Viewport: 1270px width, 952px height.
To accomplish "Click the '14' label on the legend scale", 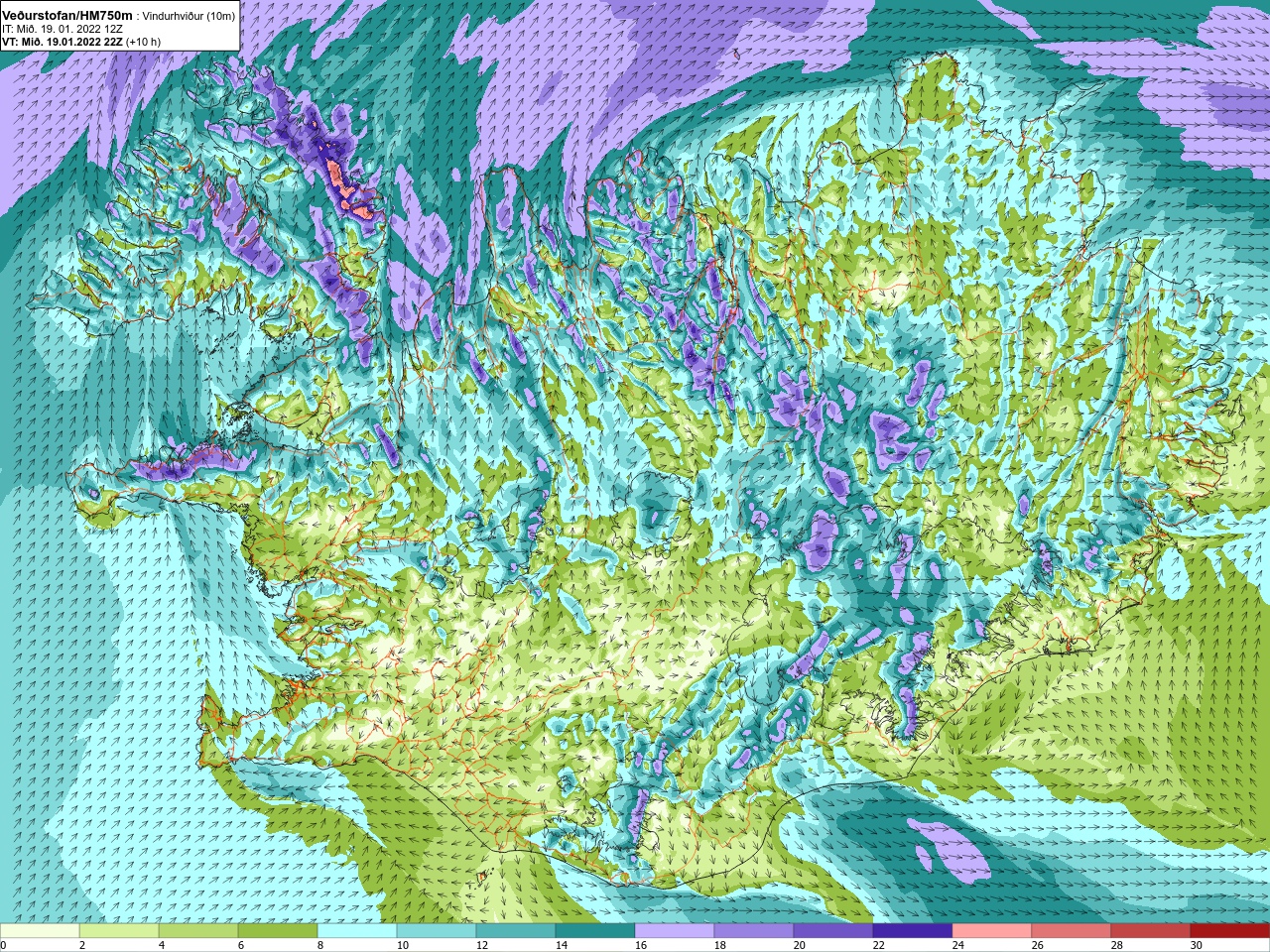I will pyautogui.click(x=562, y=945).
